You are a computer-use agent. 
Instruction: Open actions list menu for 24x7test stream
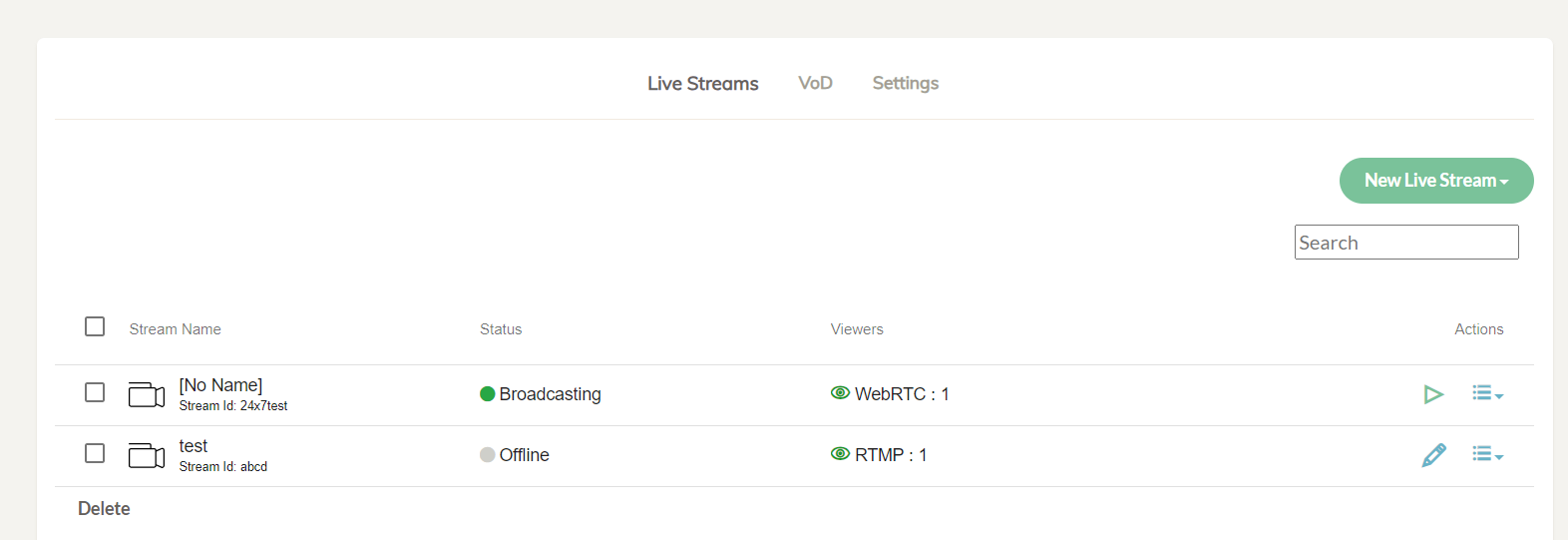coord(1487,394)
